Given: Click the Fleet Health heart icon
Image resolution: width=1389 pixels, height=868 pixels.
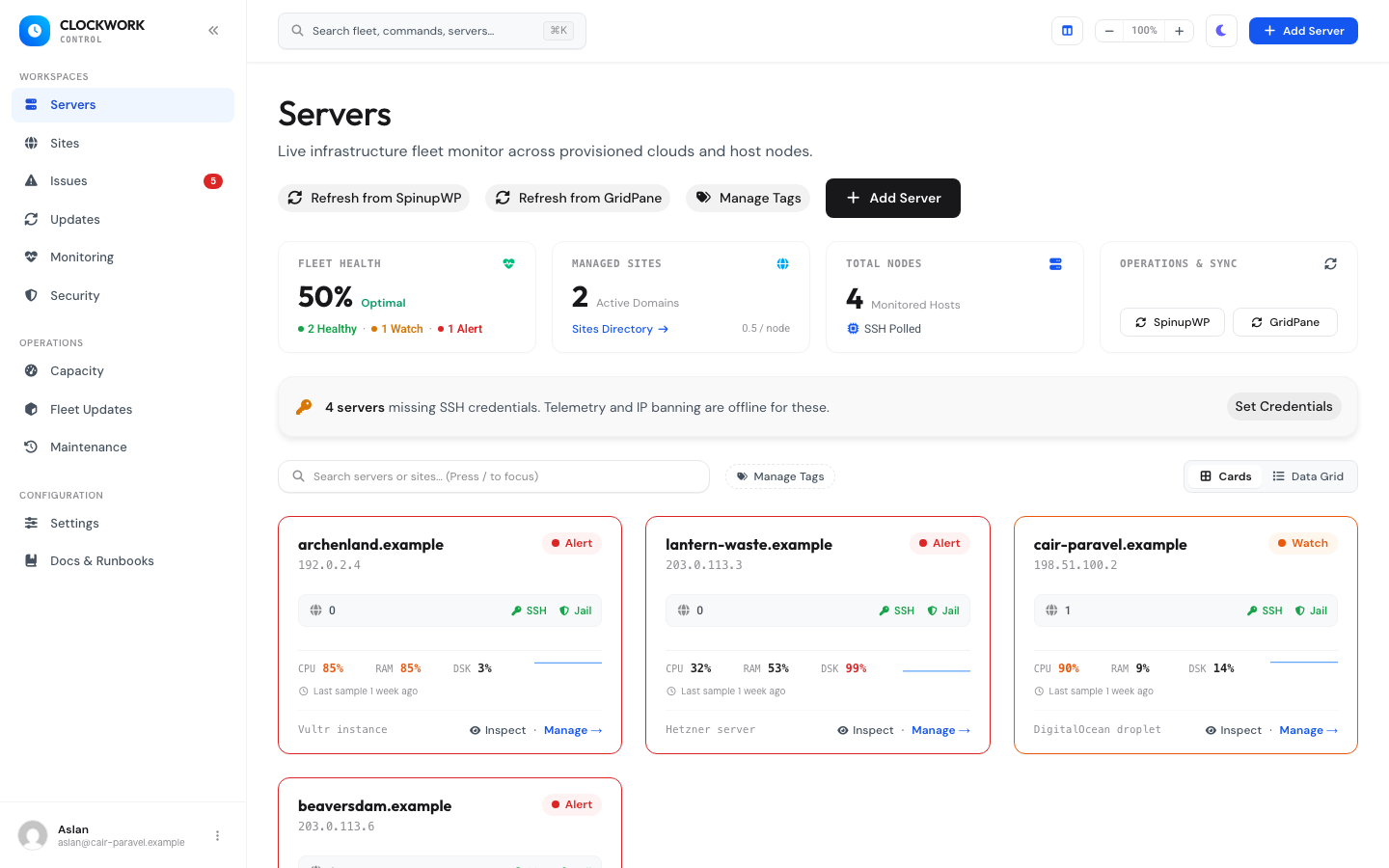Looking at the screenshot, I should pos(509,263).
